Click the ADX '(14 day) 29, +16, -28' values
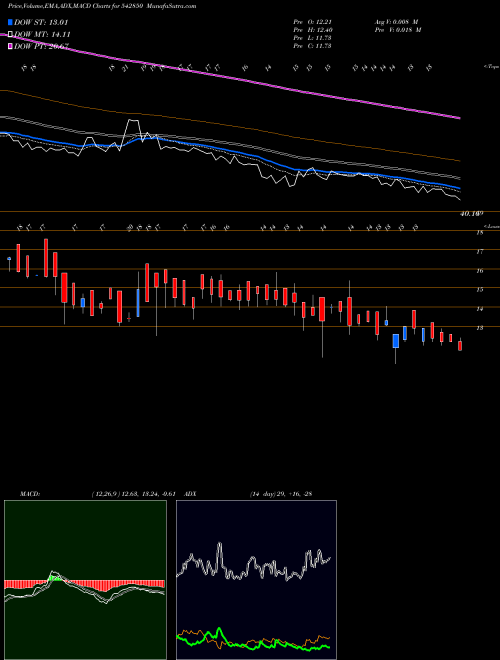 (x=281, y=494)
